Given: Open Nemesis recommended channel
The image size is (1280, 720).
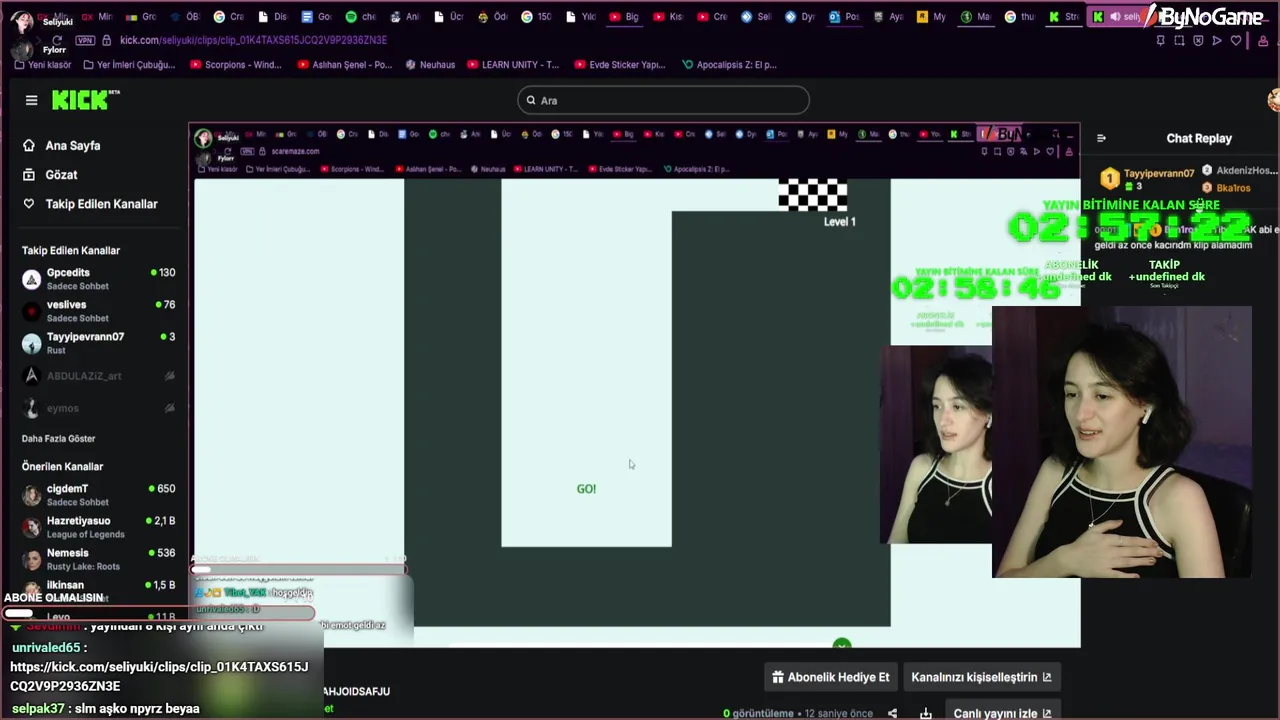Looking at the screenshot, I should pyautogui.click(x=98, y=559).
